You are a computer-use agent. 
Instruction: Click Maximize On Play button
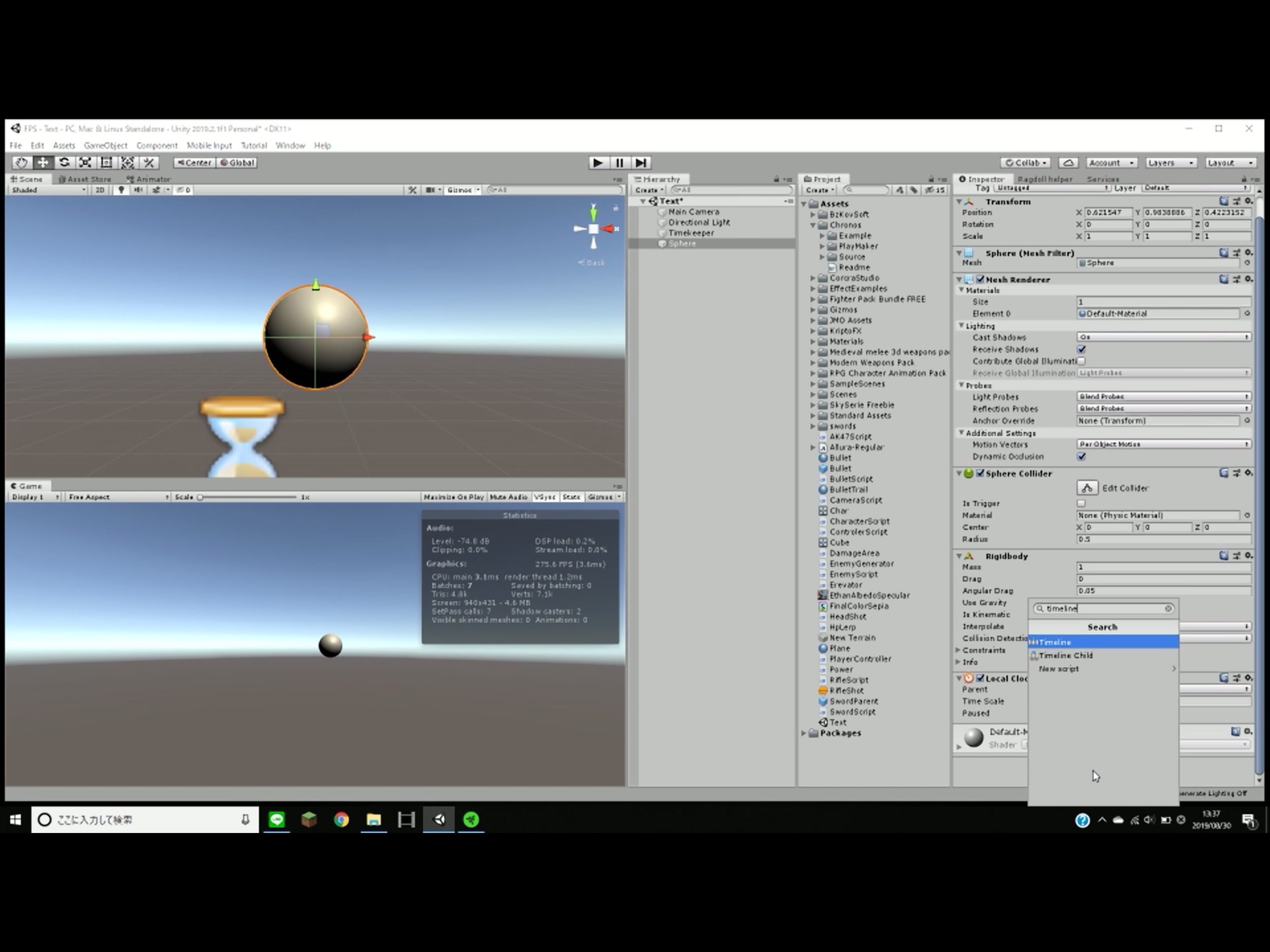[454, 496]
